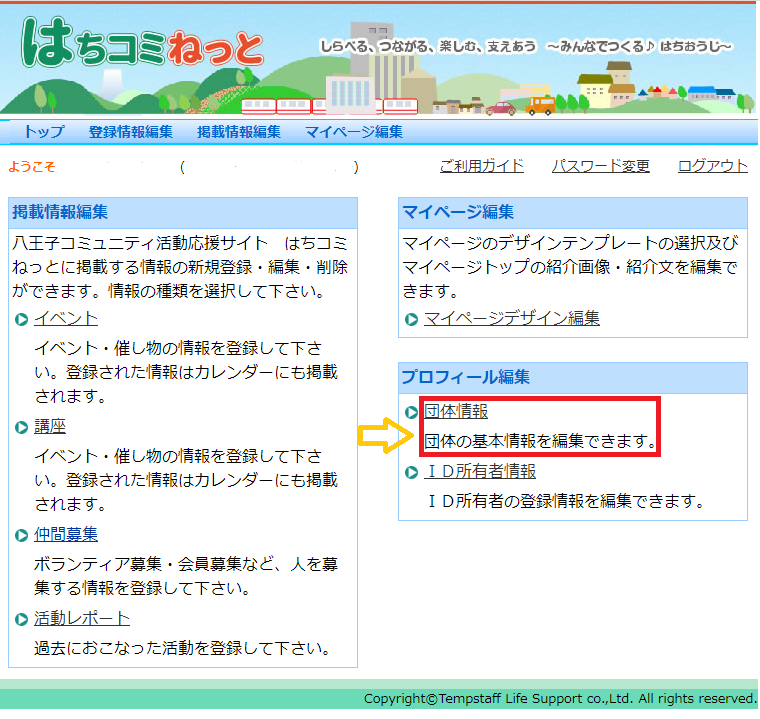
Task: Open 登録情報編集 in the navigation bar
Action: pyautogui.click(x=130, y=132)
